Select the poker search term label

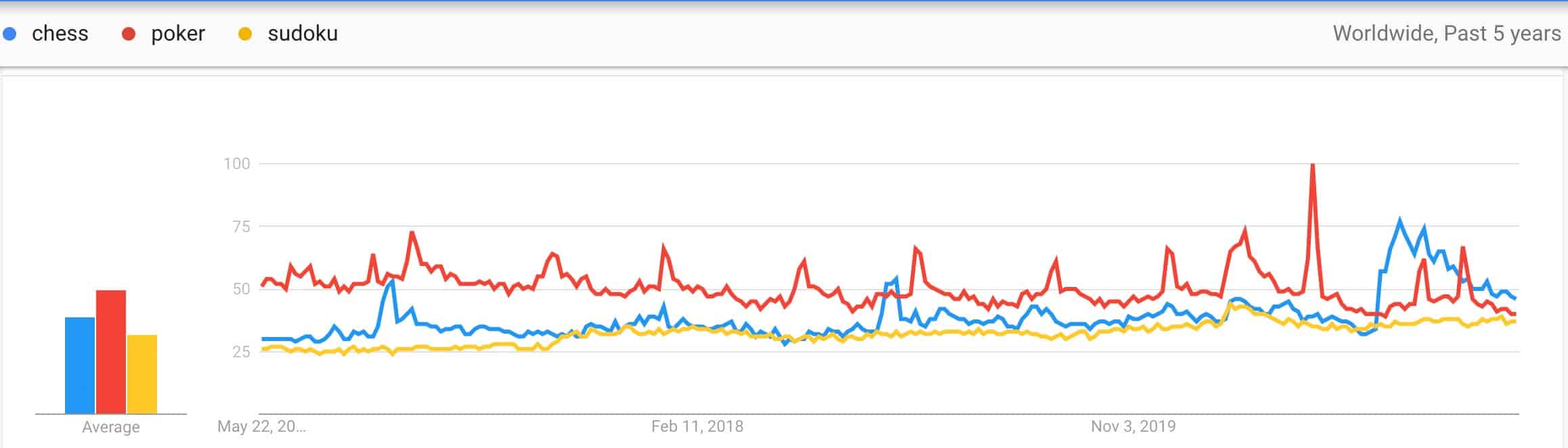pos(178,34)
